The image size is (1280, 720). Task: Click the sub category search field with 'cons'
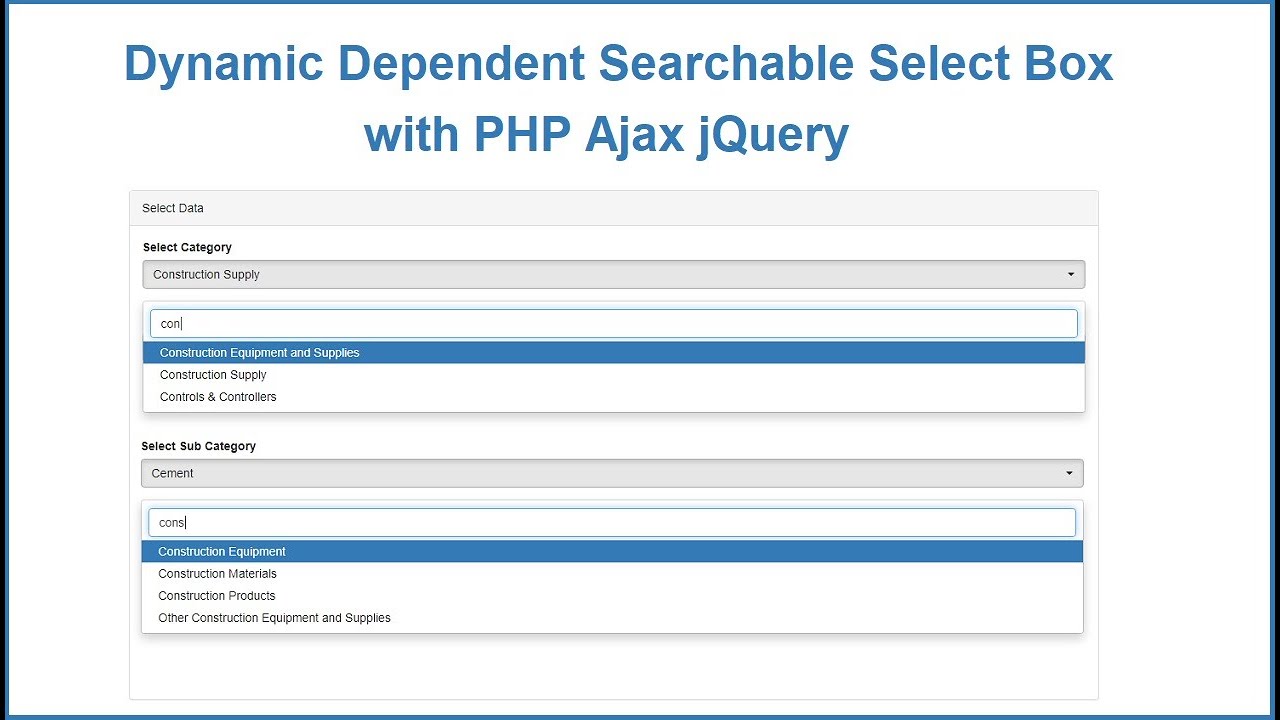(x=612, y=522)
